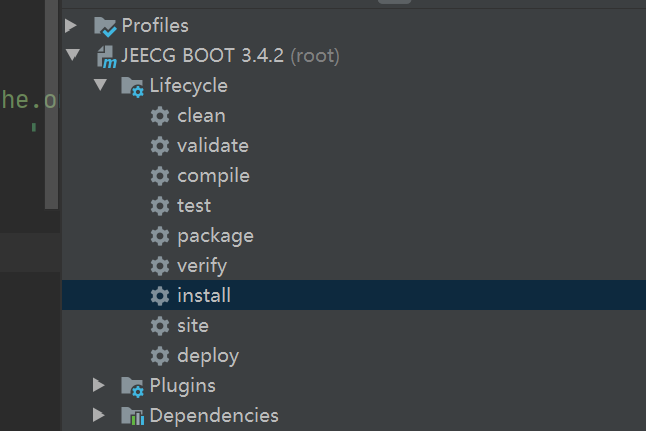Select the verify lifecycle goal

point(202,266)
